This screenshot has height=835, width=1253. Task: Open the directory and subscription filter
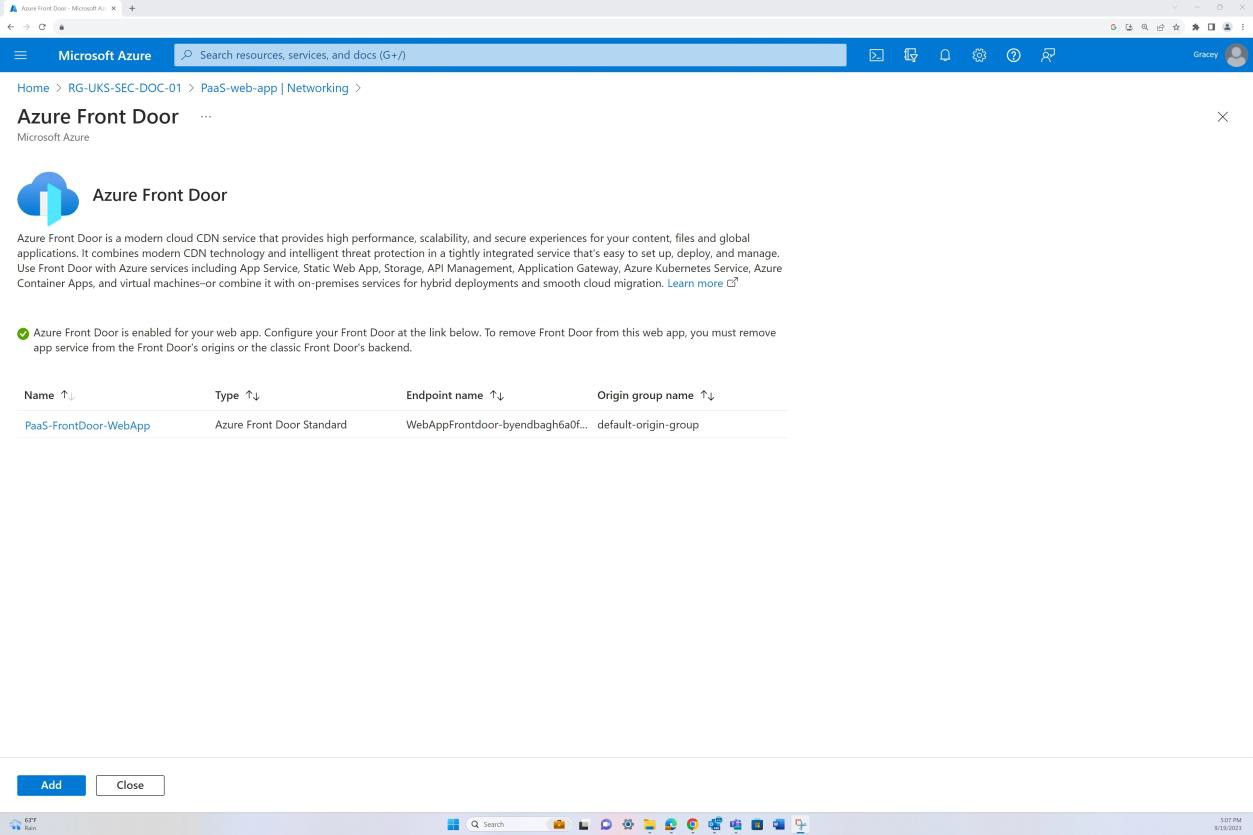coord(911,55)
